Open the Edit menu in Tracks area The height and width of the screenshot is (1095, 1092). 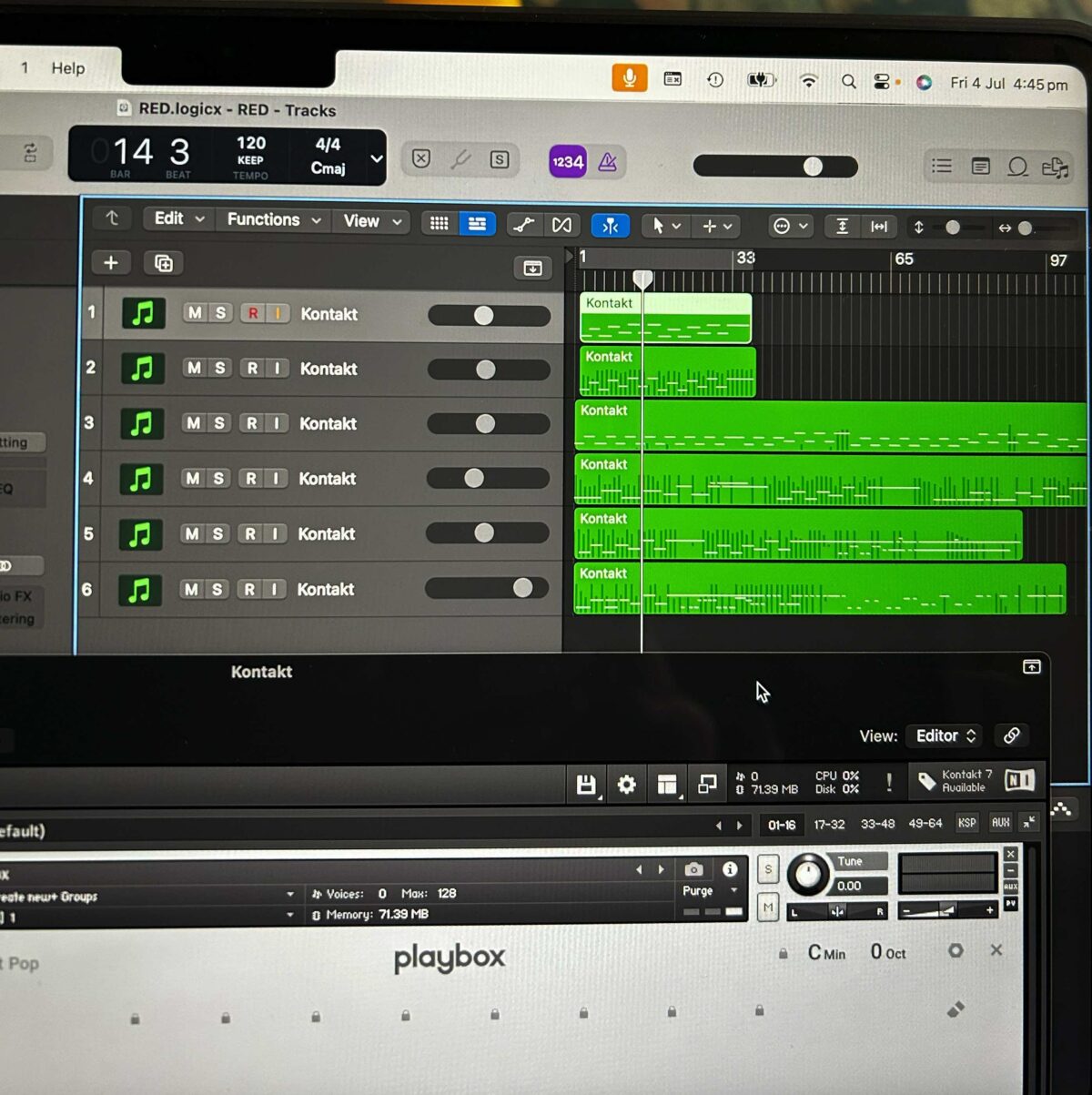point(178,218)
